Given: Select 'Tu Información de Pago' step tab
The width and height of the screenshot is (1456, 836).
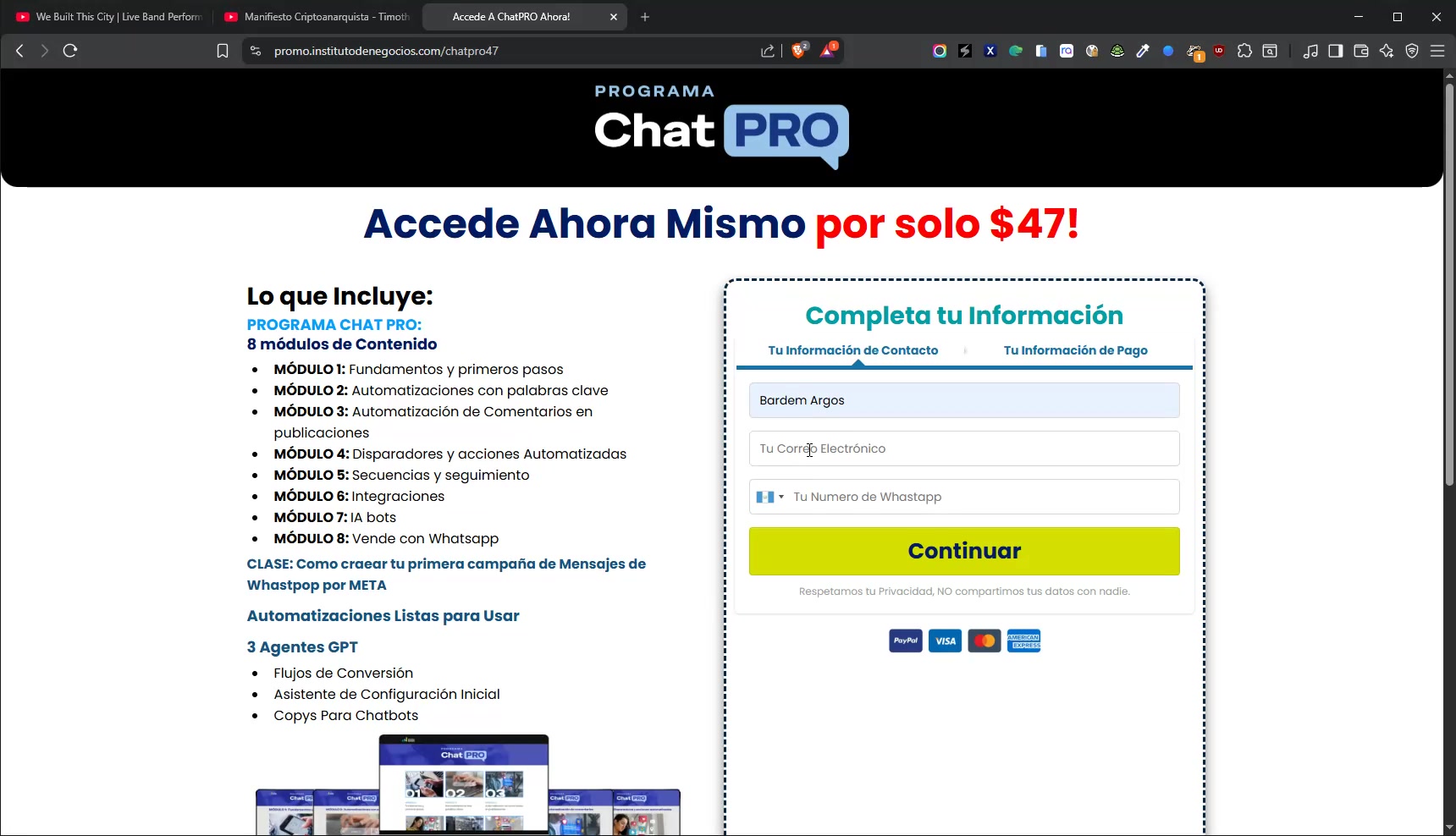Looking at the screenshot, I should tap(1075, 350).
